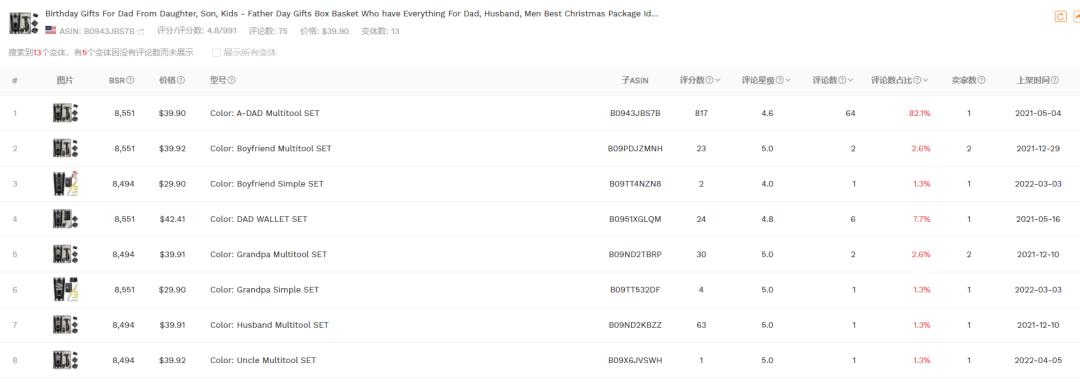Open the 评论星级 column sort dropdown
1080x382 pixels.
tap(788, 81)
